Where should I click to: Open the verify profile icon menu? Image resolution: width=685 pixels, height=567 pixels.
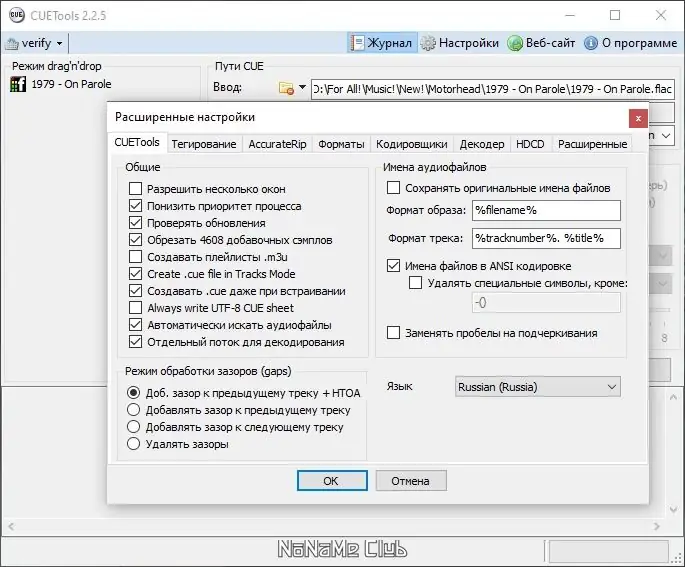pyautogui.click(x=12, y=43)
